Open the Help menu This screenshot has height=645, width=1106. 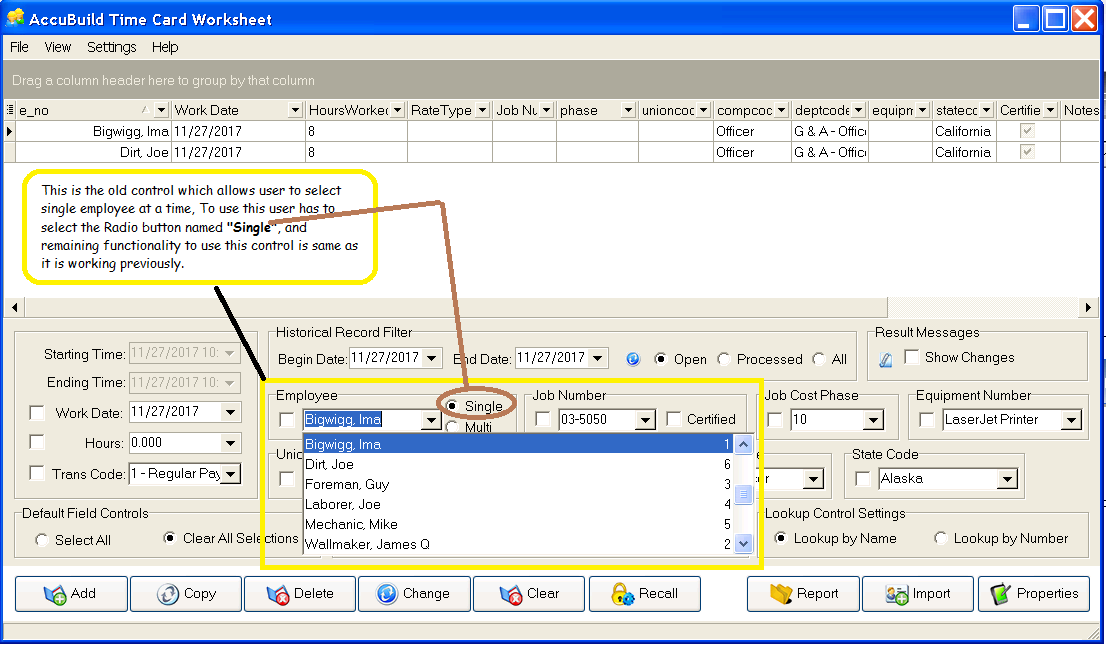point(165,47)
